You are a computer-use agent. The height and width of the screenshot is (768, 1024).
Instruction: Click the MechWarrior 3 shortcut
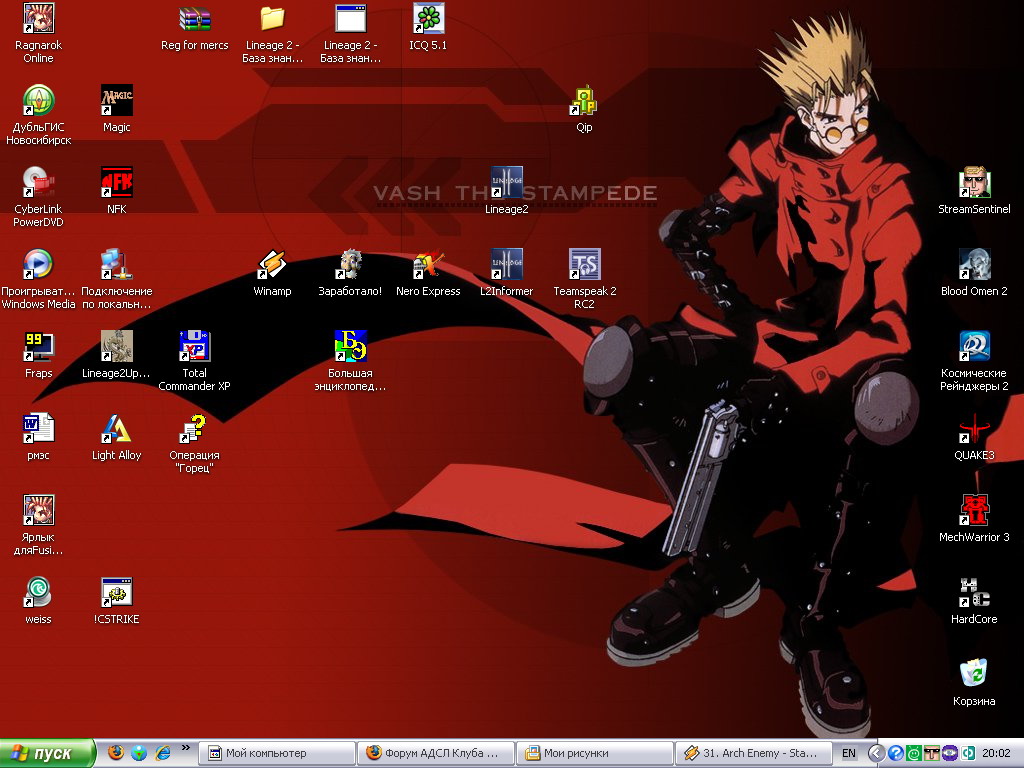(974, 511)
